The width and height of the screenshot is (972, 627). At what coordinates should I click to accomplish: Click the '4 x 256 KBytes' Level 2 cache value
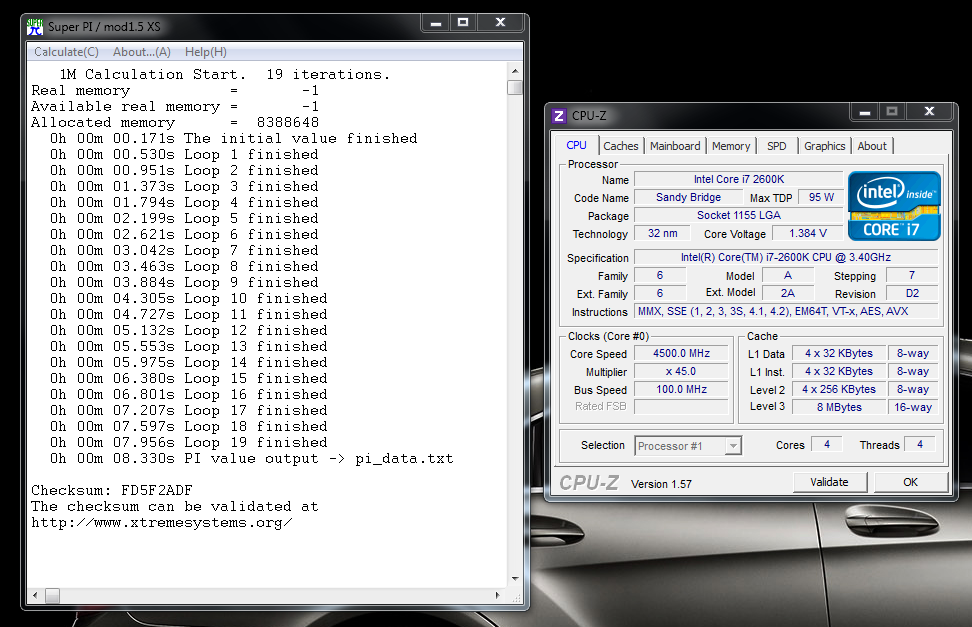[x=839, y=389]
